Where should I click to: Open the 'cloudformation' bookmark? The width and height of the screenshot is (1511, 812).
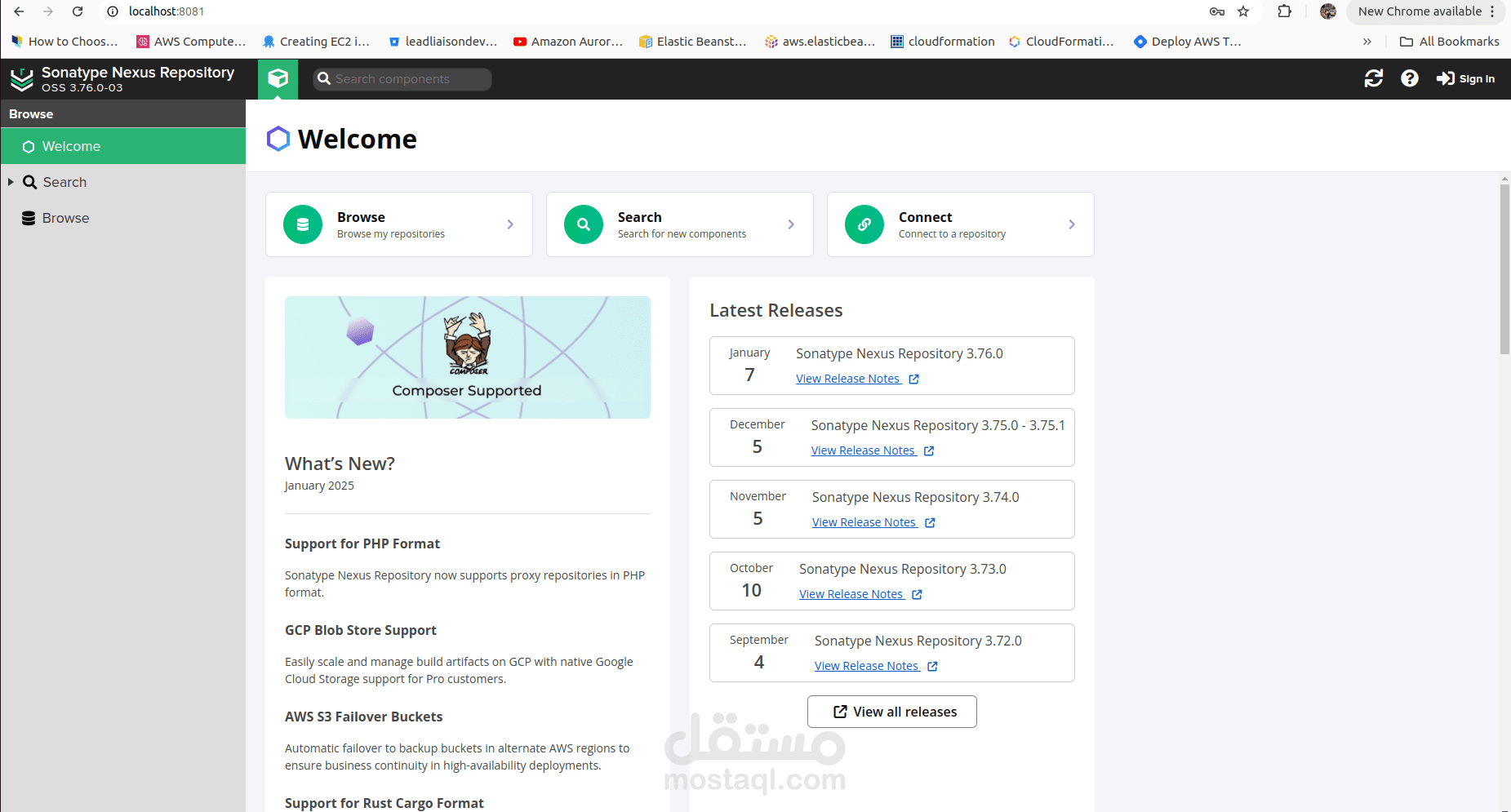pos(943,42)
